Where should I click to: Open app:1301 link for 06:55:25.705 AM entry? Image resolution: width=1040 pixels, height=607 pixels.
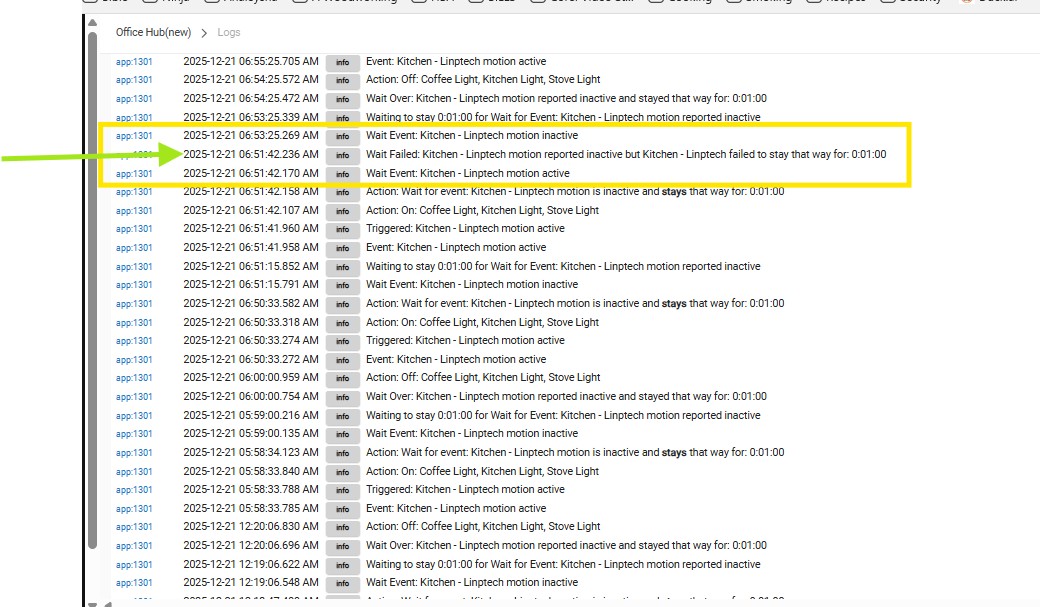134,62
